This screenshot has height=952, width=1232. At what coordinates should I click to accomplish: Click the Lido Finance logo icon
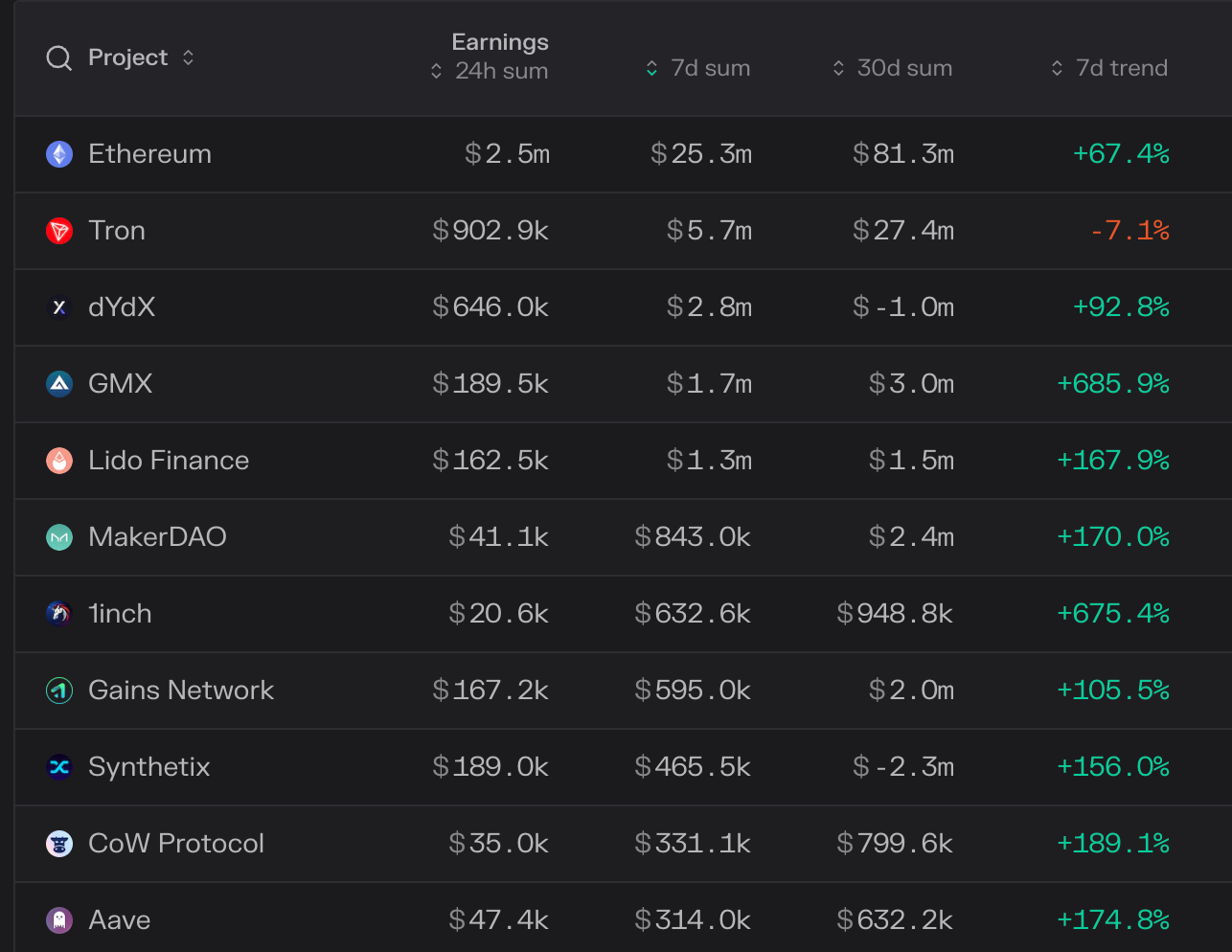tap(59, 461)
